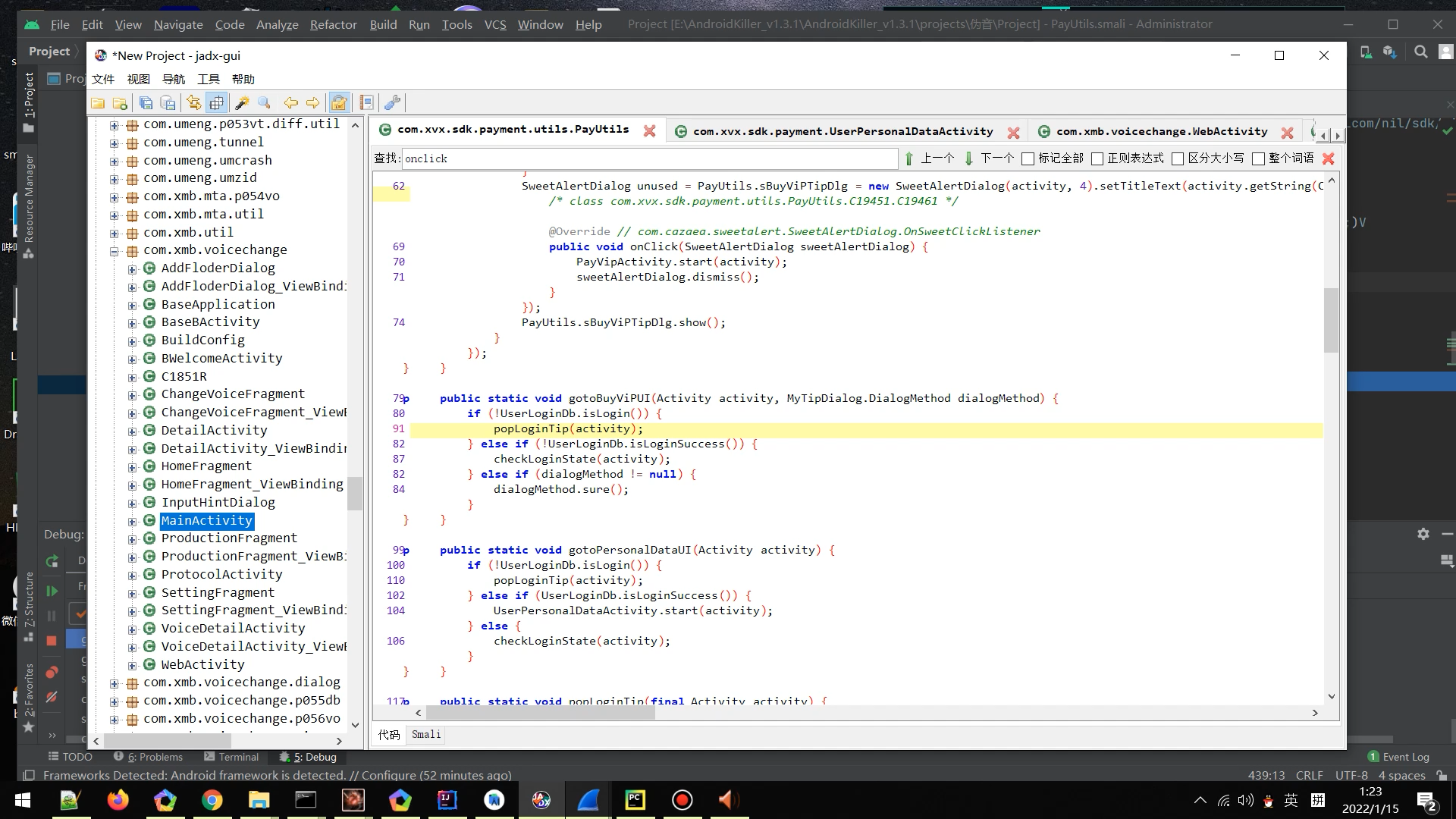
Task: Open preferences with the wrench icon
Action: click(393, 102)
